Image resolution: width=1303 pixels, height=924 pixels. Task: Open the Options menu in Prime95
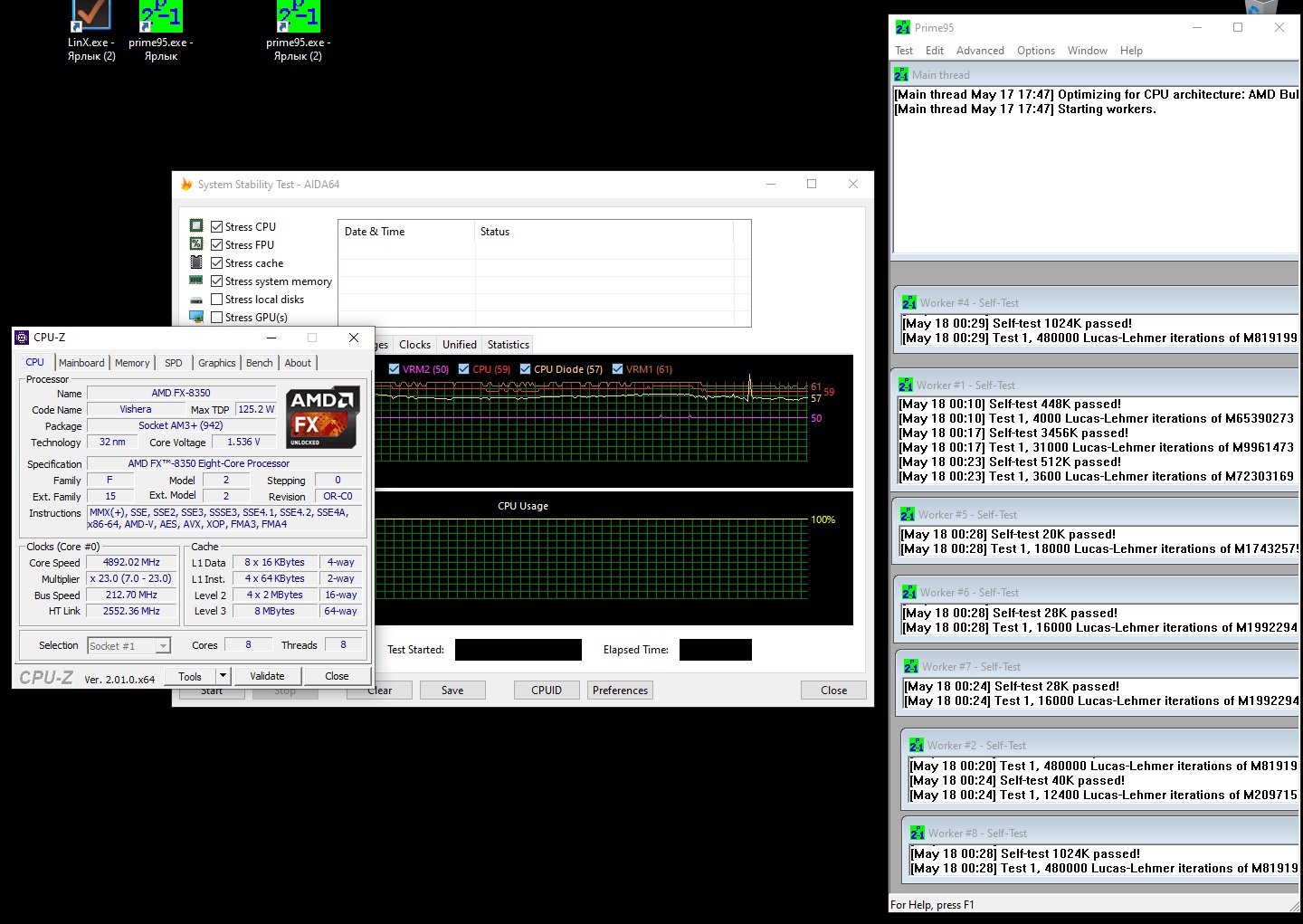point(1036,51)
